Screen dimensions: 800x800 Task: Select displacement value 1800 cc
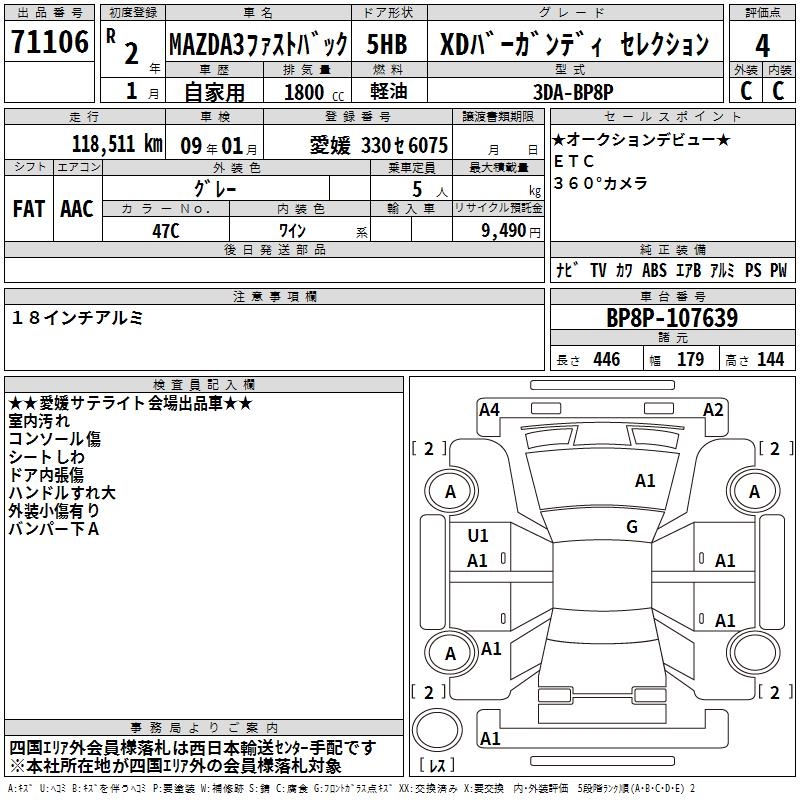314,92
